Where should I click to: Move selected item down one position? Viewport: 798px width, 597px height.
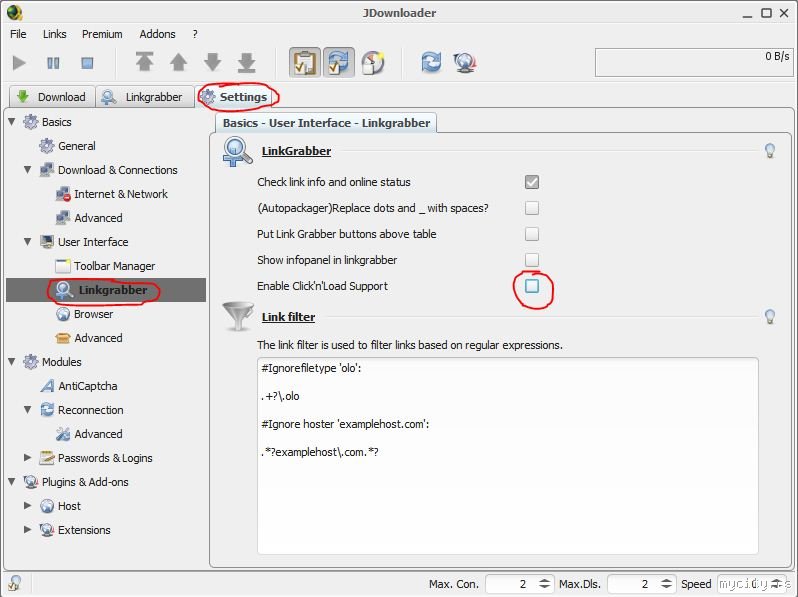[212, 62]
